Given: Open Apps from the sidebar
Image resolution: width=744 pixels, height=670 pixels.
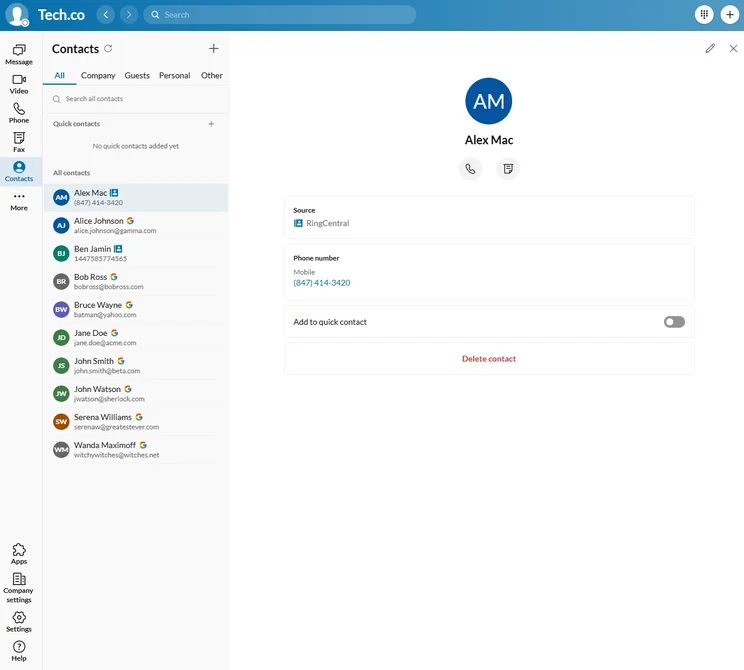Looking at the screenshot, I should [19, 554].
